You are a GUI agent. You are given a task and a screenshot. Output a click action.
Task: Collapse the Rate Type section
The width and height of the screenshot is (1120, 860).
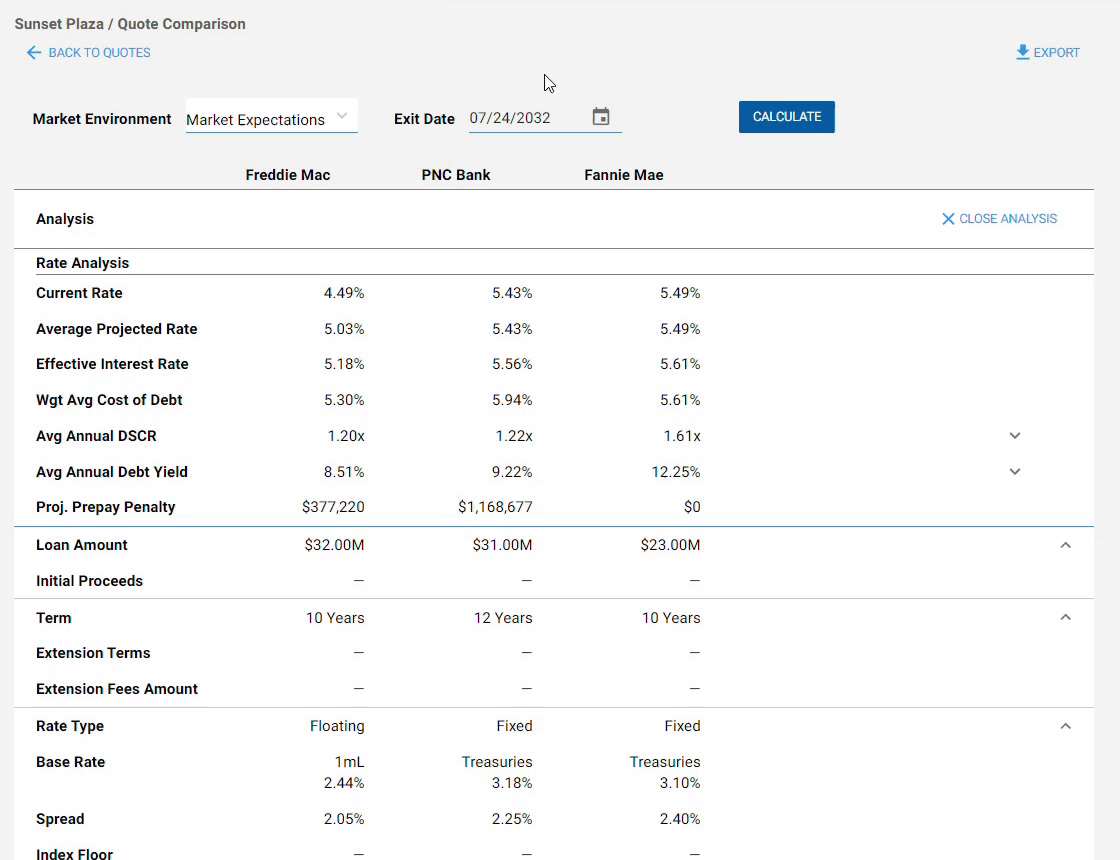tap(1065, 726)
